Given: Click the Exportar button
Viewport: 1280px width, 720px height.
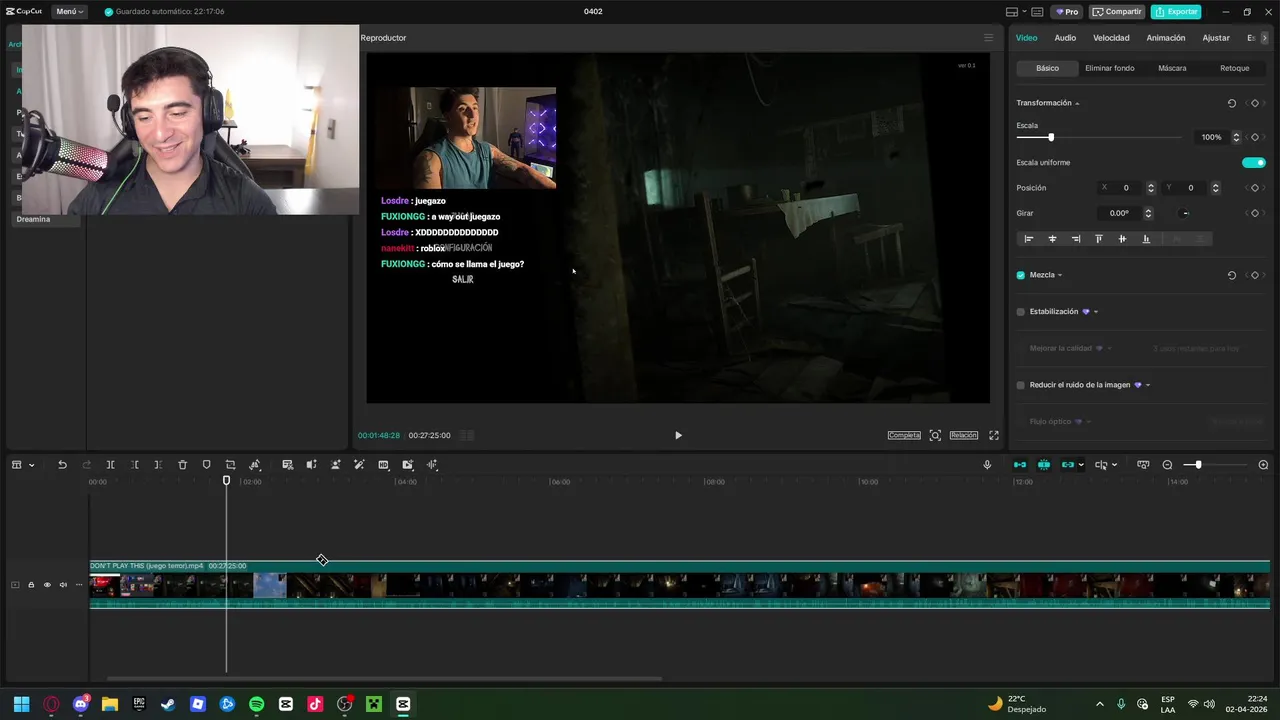Looking at the screenshot, I should click(1176, 12).
